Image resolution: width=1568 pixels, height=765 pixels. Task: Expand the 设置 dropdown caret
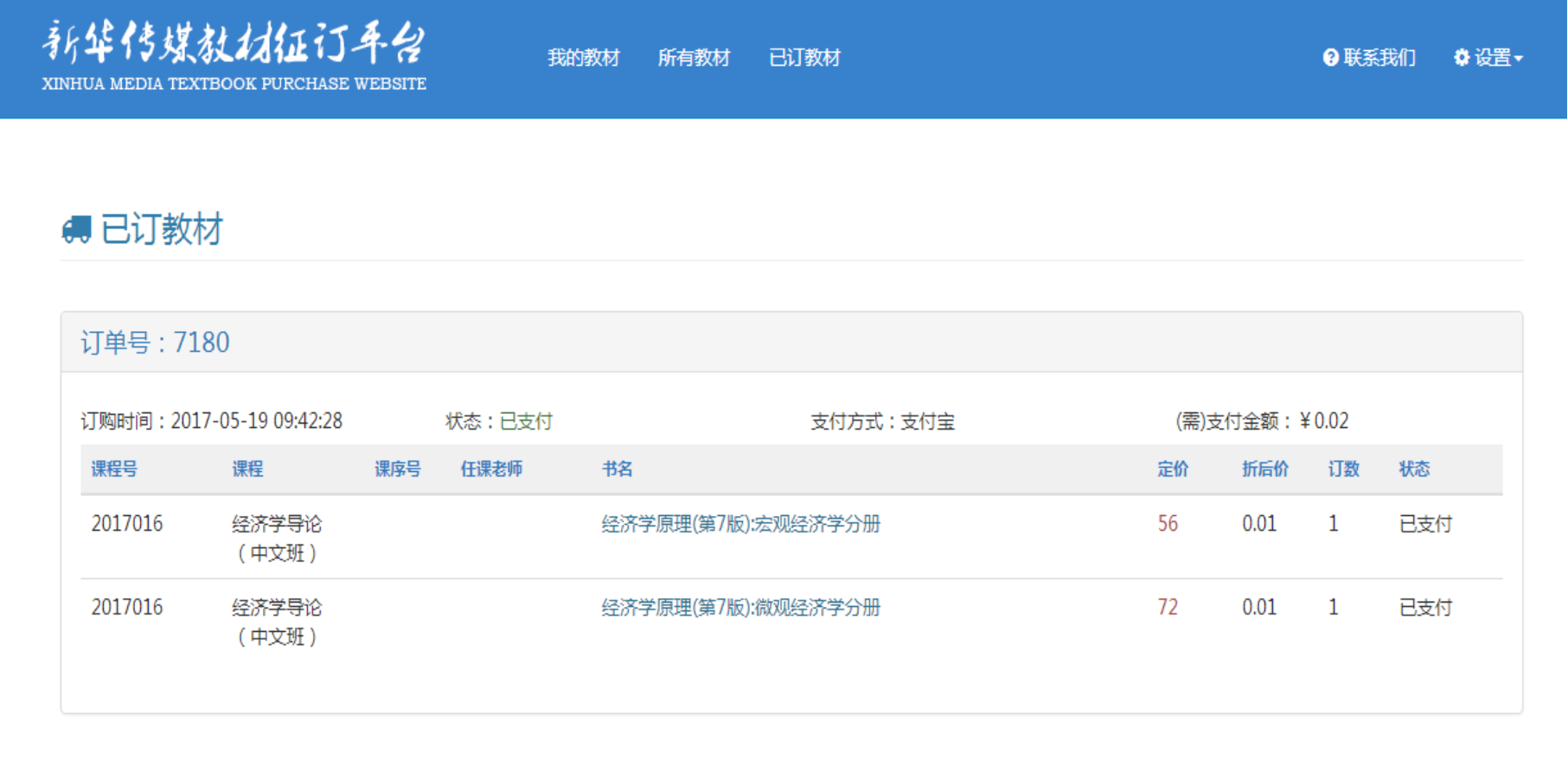pos(1519,59)
